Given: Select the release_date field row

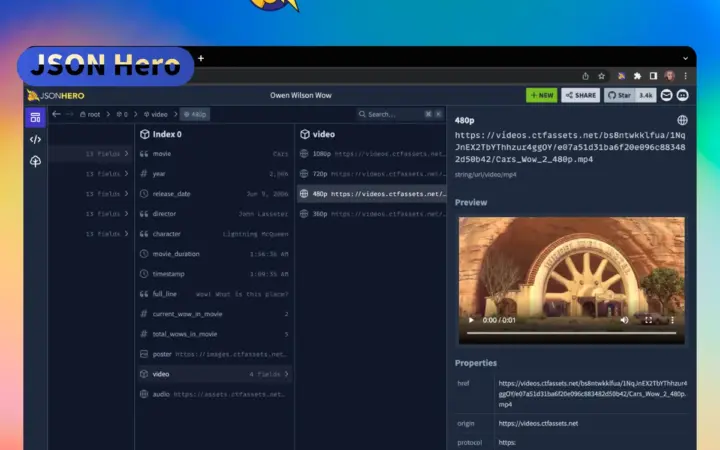Looking at the screenshot, I should tap(214, 194).
